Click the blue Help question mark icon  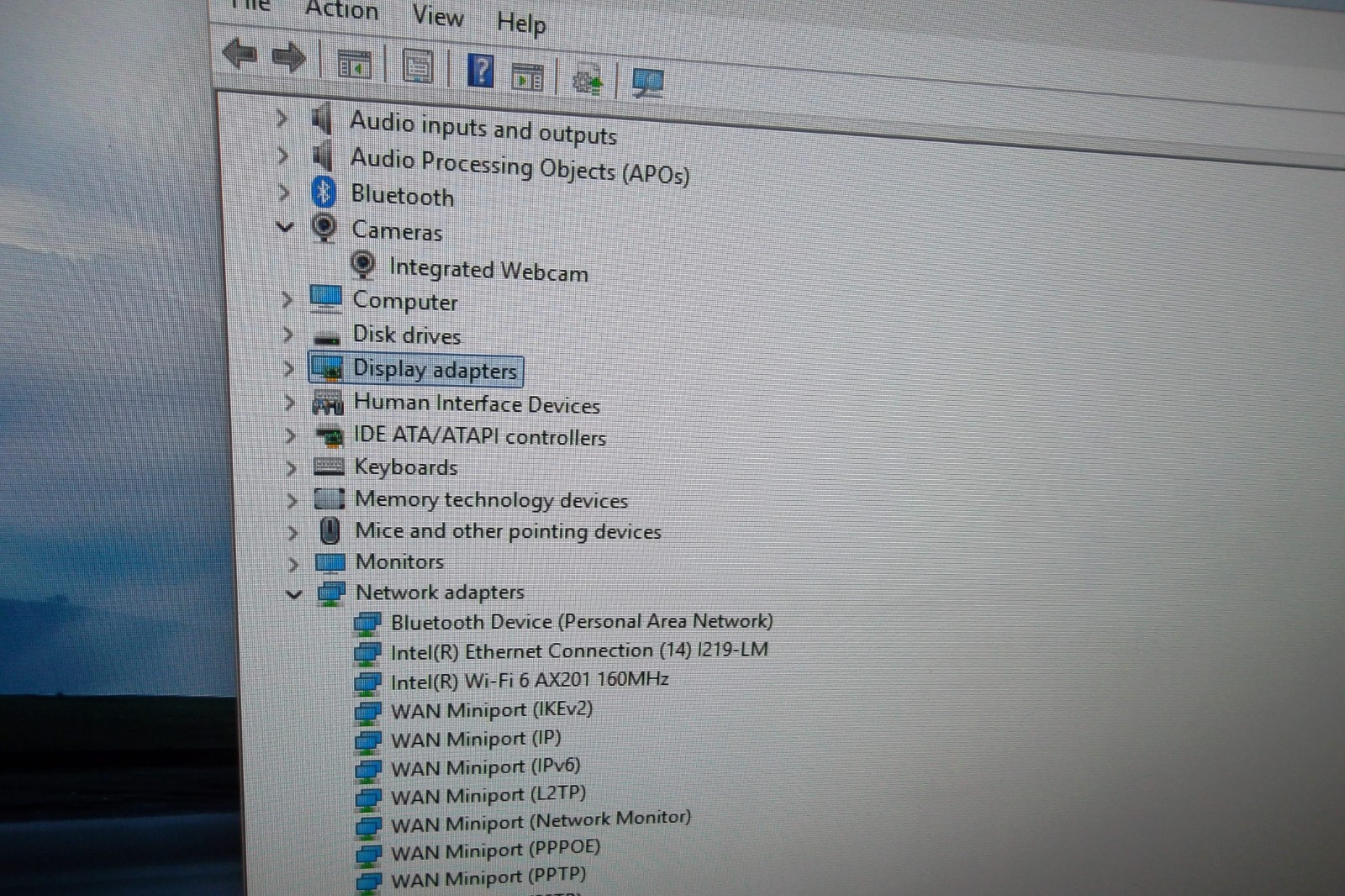click(480, 71)
